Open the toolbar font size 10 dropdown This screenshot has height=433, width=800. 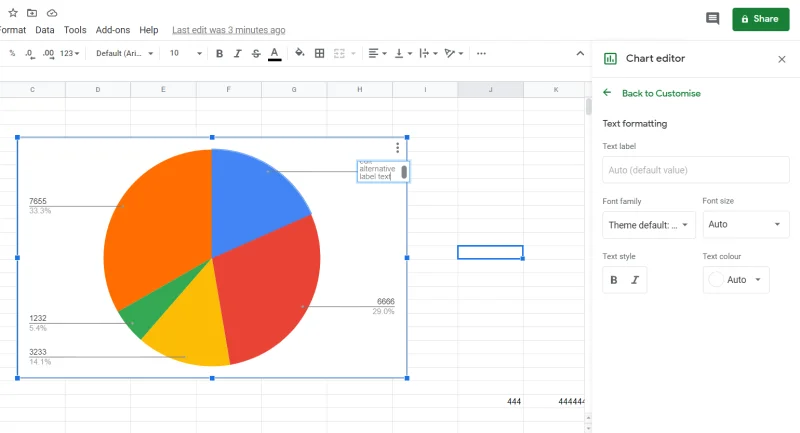(186, 53)
